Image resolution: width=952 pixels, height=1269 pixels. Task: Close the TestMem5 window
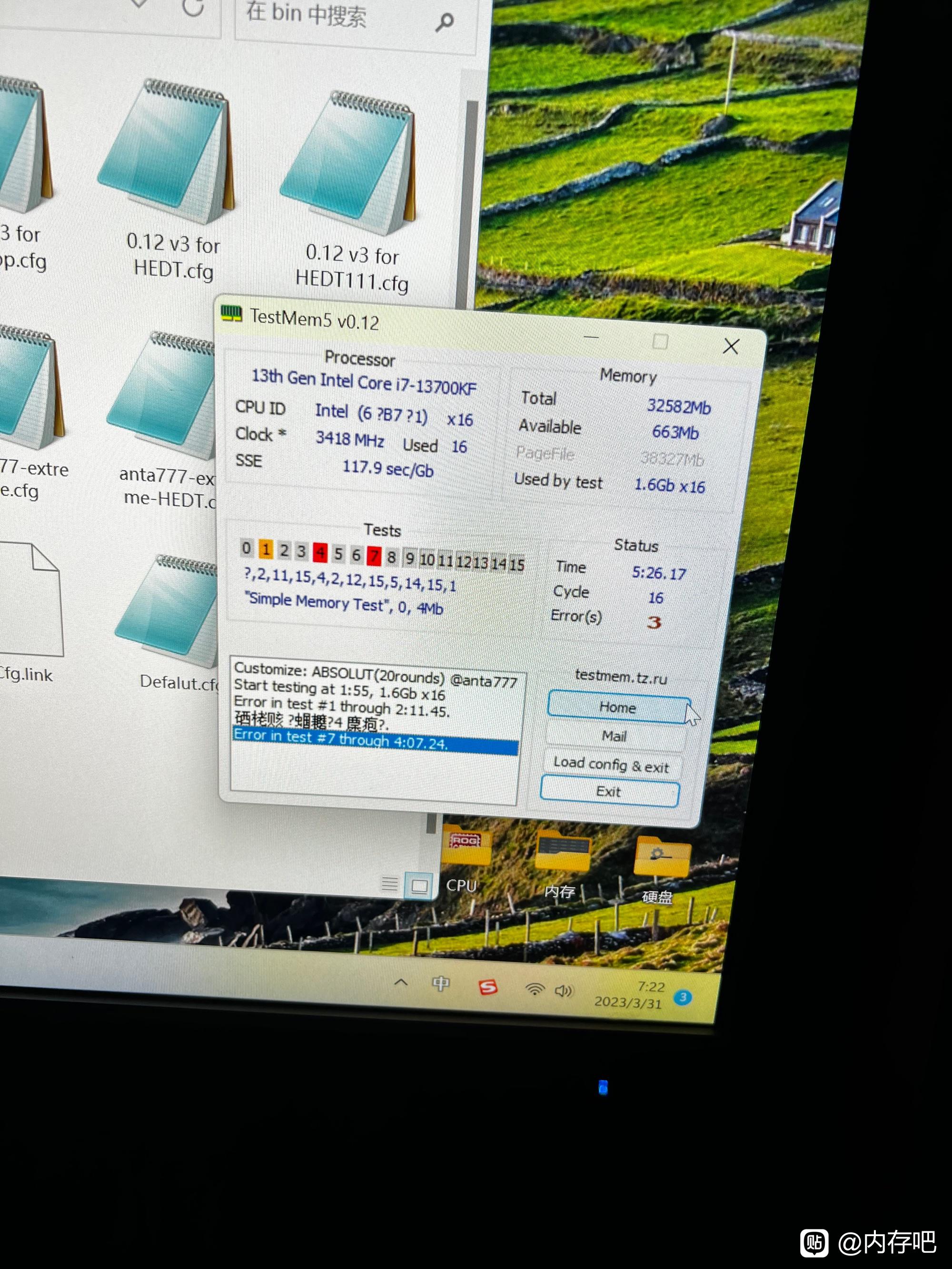[731, 346]
